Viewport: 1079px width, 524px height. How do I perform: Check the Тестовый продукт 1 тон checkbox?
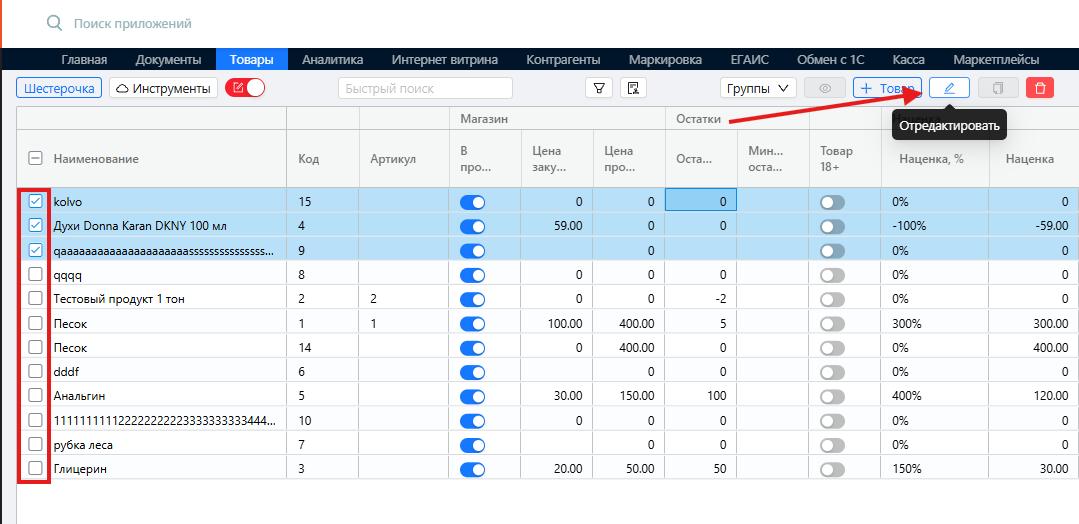pos(35,298)
